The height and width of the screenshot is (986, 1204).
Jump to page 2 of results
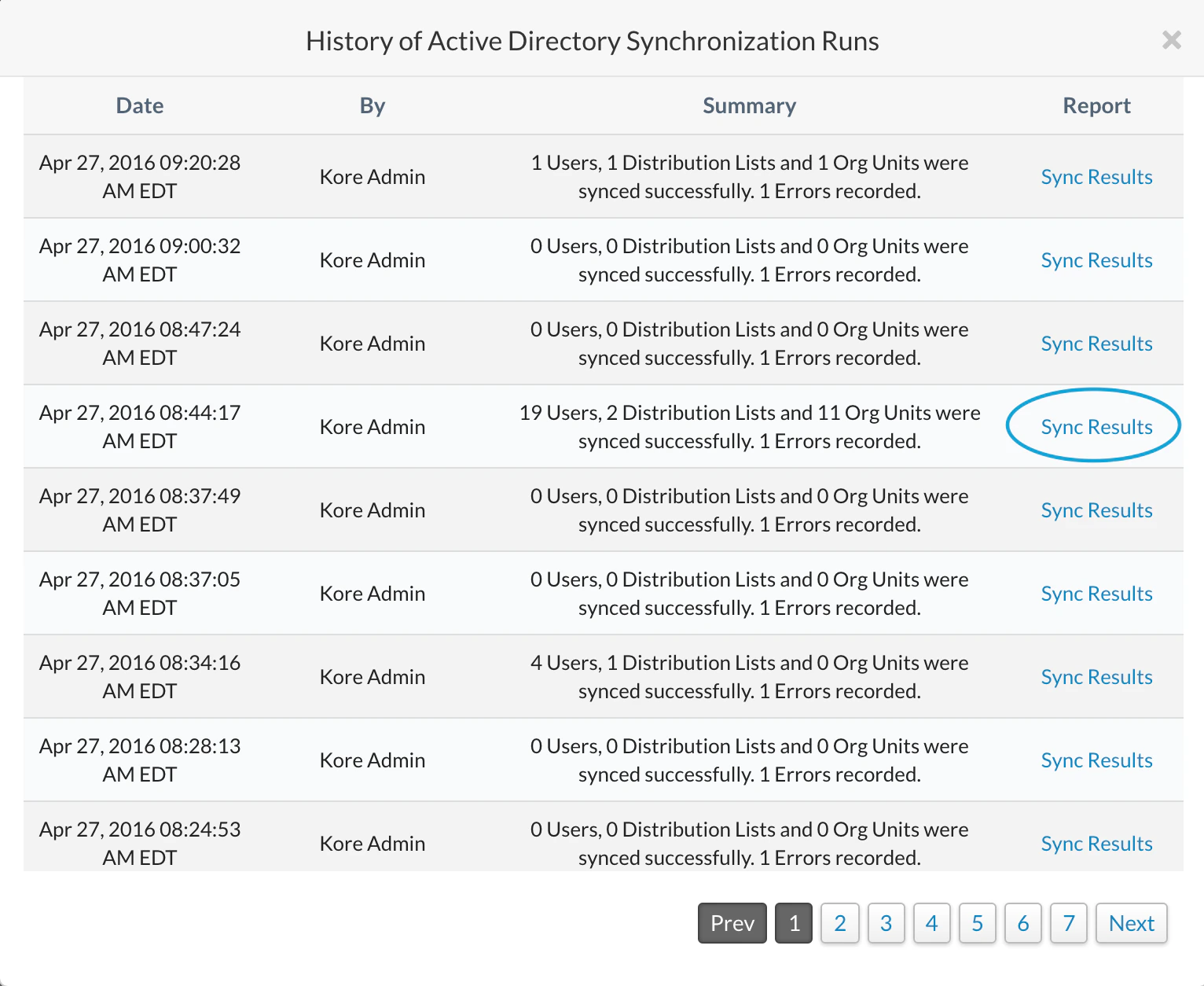coord(839,923)
